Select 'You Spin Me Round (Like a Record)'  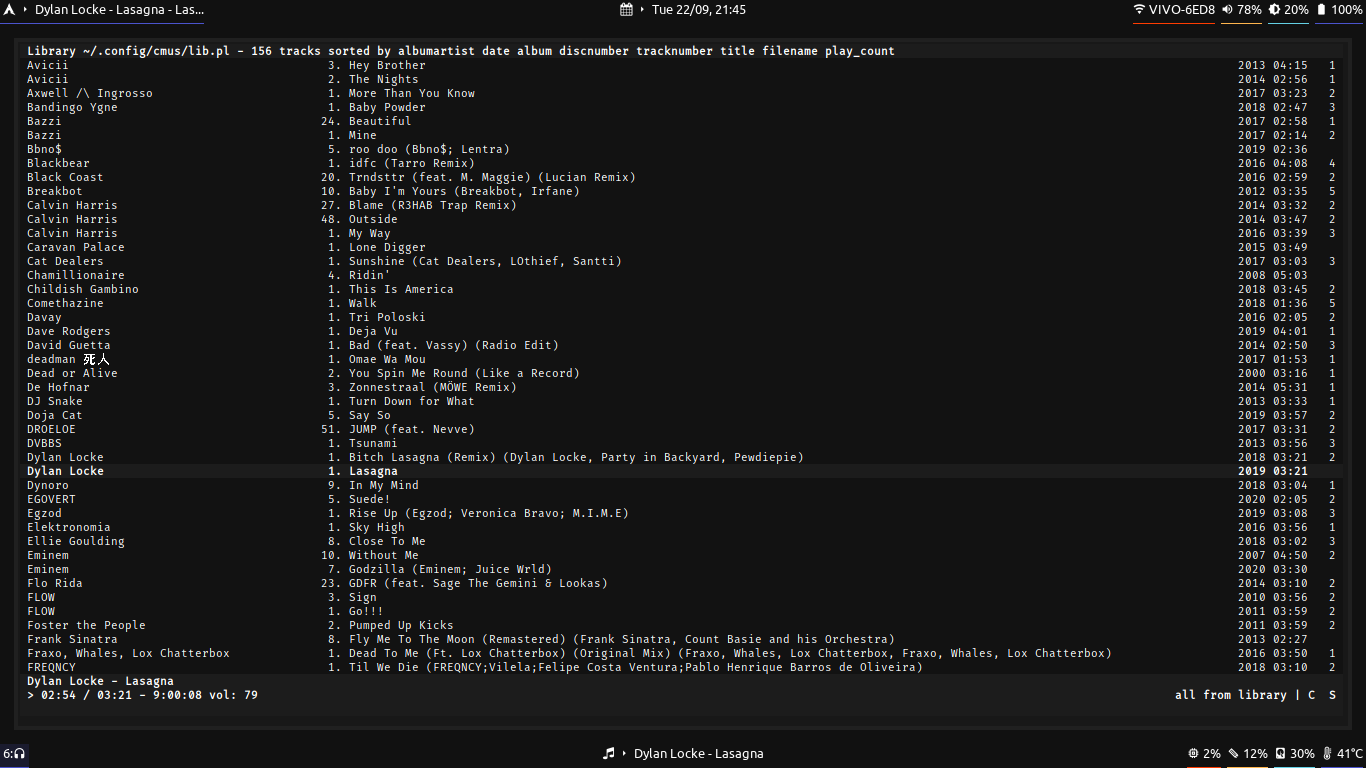coord(683,373)
